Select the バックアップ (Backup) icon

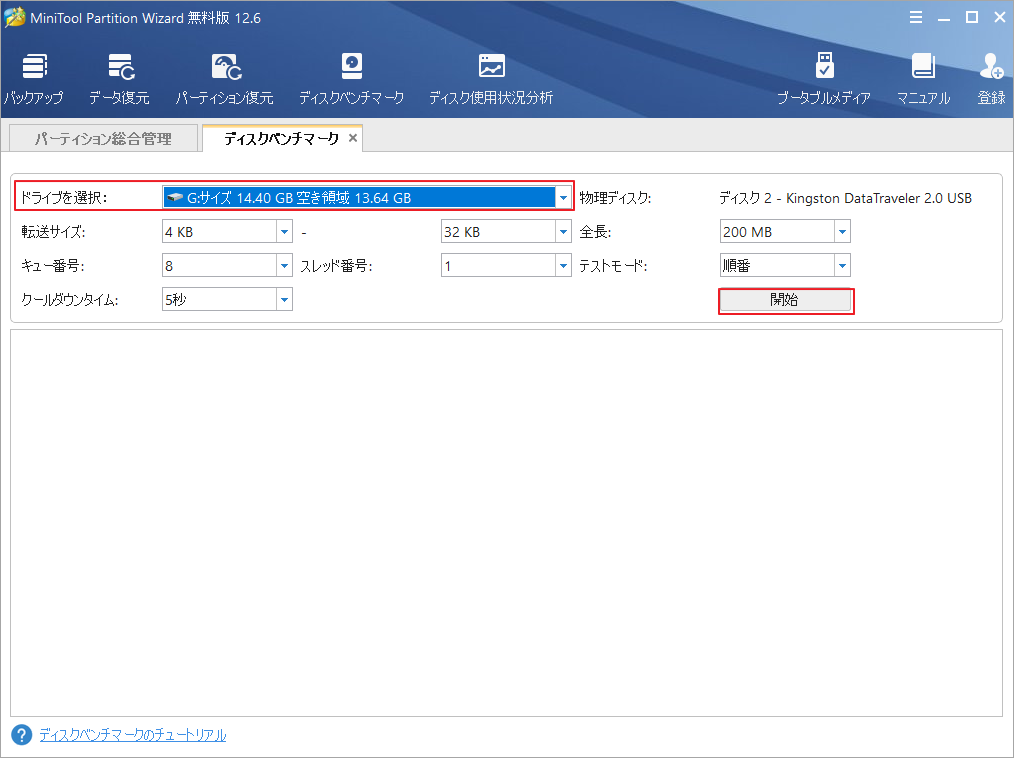(x=35, y=75)
